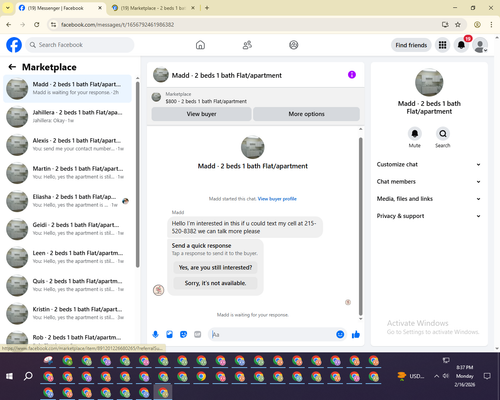Record a voice clip with microphone icon
Viewport: 500px width, 400px height.
(x=155, y=334)
